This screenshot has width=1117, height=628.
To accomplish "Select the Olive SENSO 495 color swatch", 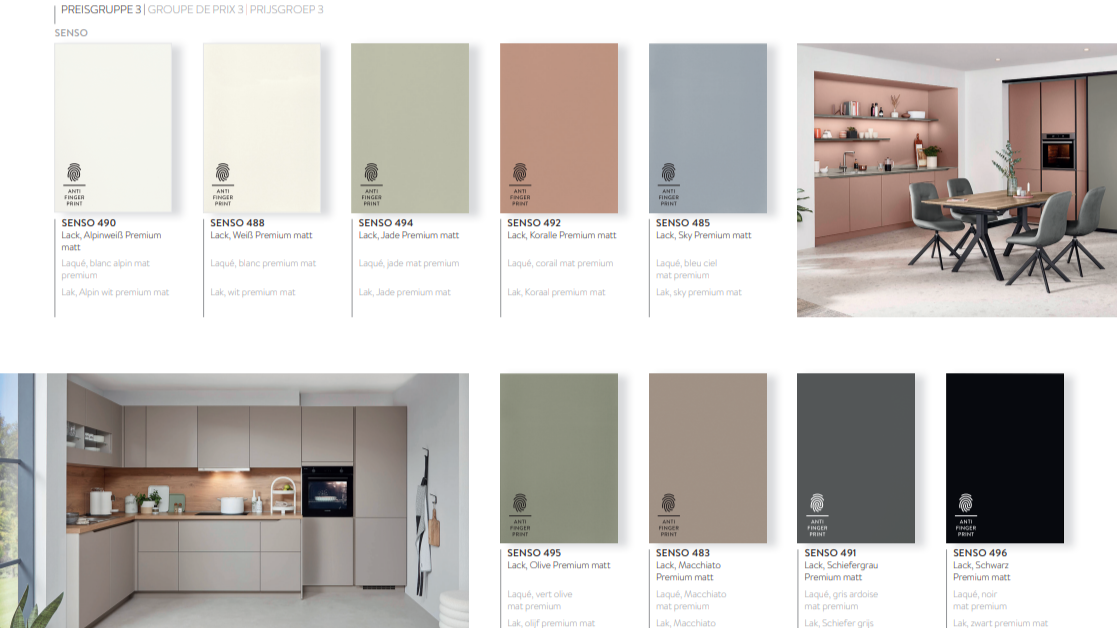I will (x=559, y=458).
